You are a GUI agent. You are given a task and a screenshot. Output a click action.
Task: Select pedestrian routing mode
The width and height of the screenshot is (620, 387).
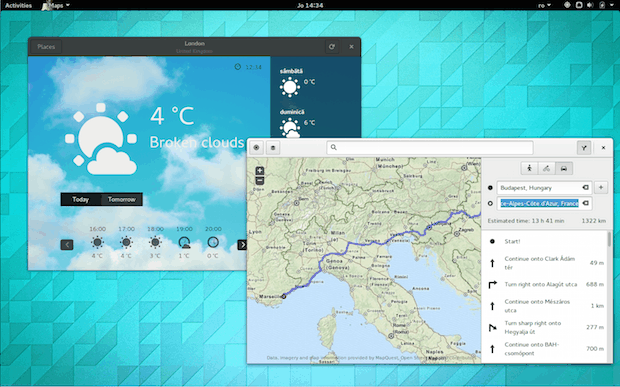(x=529, y=168)
